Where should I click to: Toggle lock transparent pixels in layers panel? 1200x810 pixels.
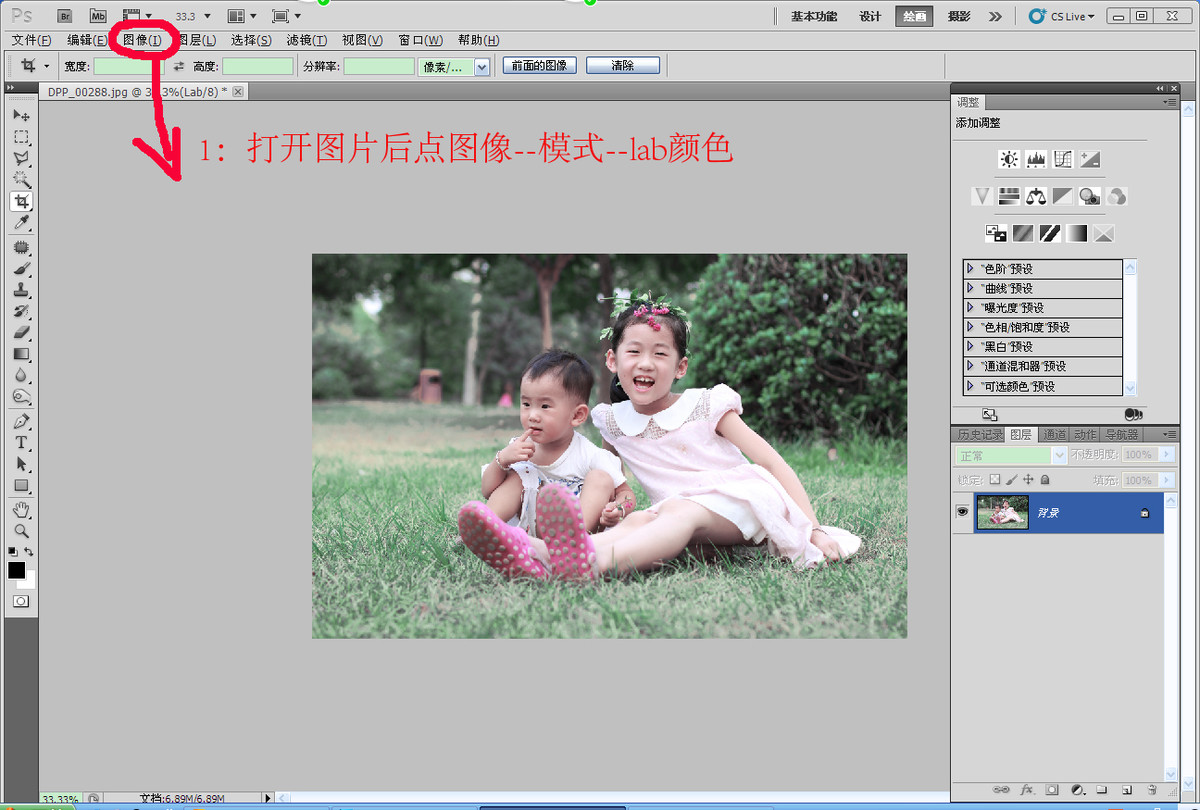click(x=994, y=480)
